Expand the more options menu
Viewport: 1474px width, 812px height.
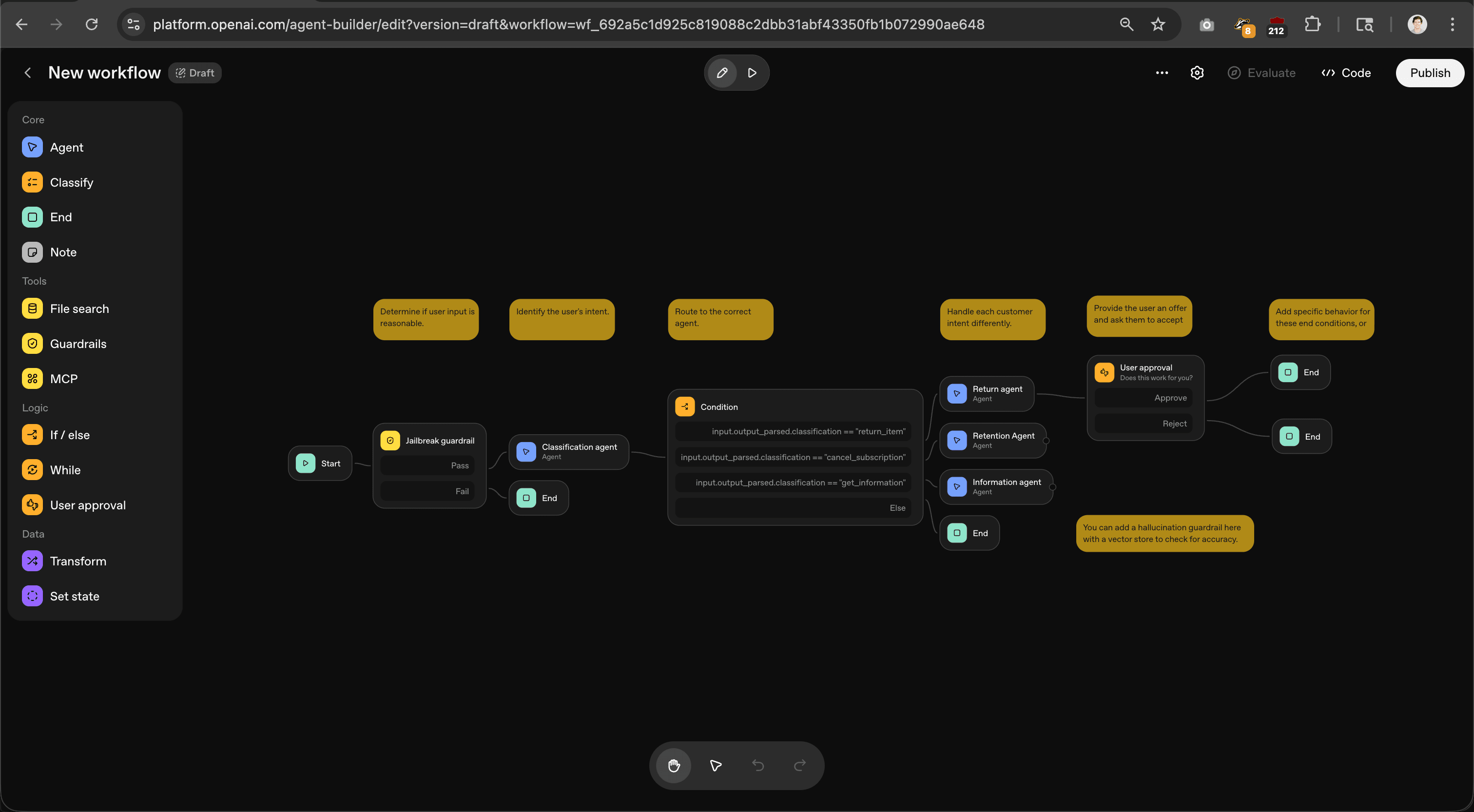click(x=1162, y=73)
